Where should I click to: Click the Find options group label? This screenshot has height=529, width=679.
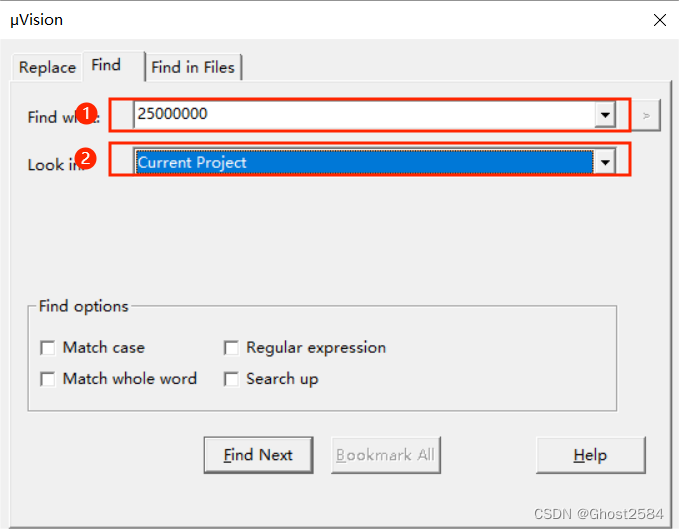click(84, 306)
